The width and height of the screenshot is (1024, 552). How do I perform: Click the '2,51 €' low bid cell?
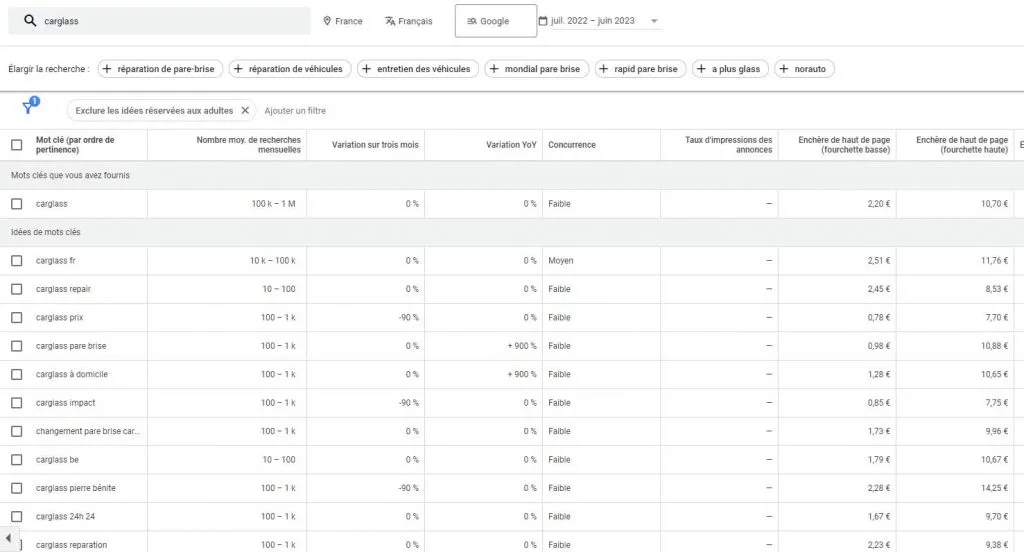(x=878, y=261)
